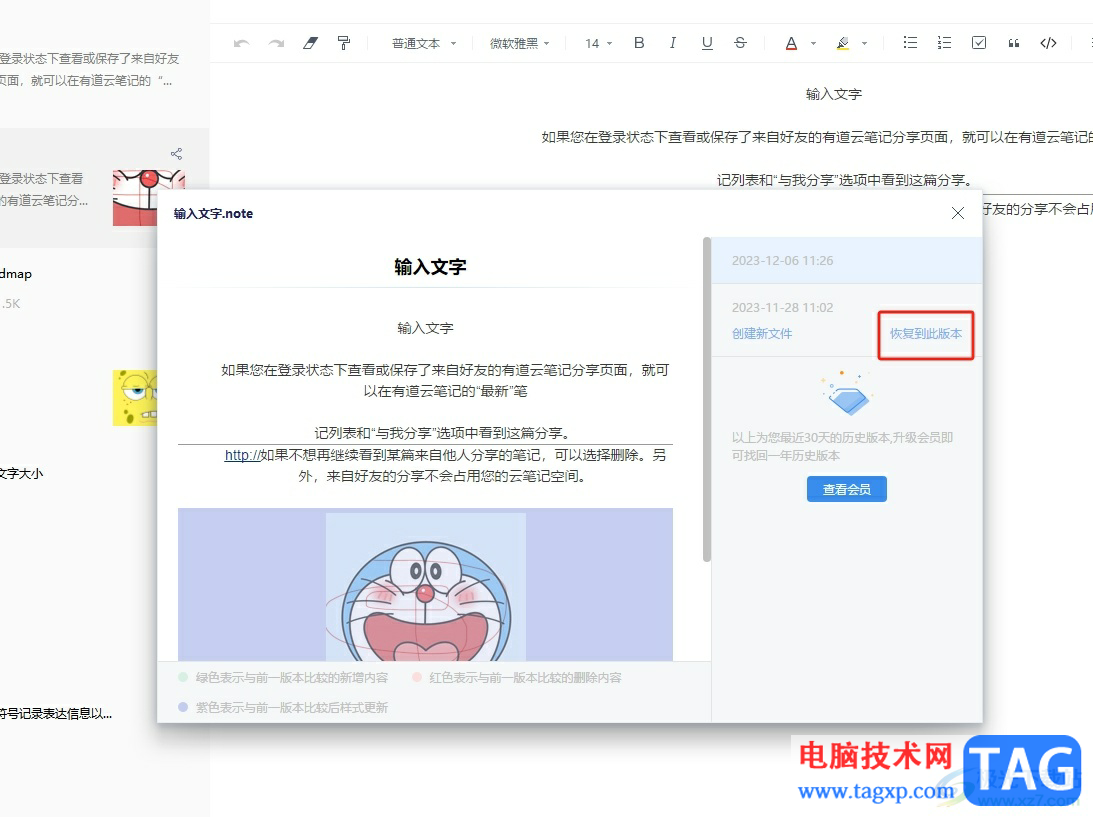Click 恢复到此版本 link
The image size is (1093, 817).
(926, 334)
